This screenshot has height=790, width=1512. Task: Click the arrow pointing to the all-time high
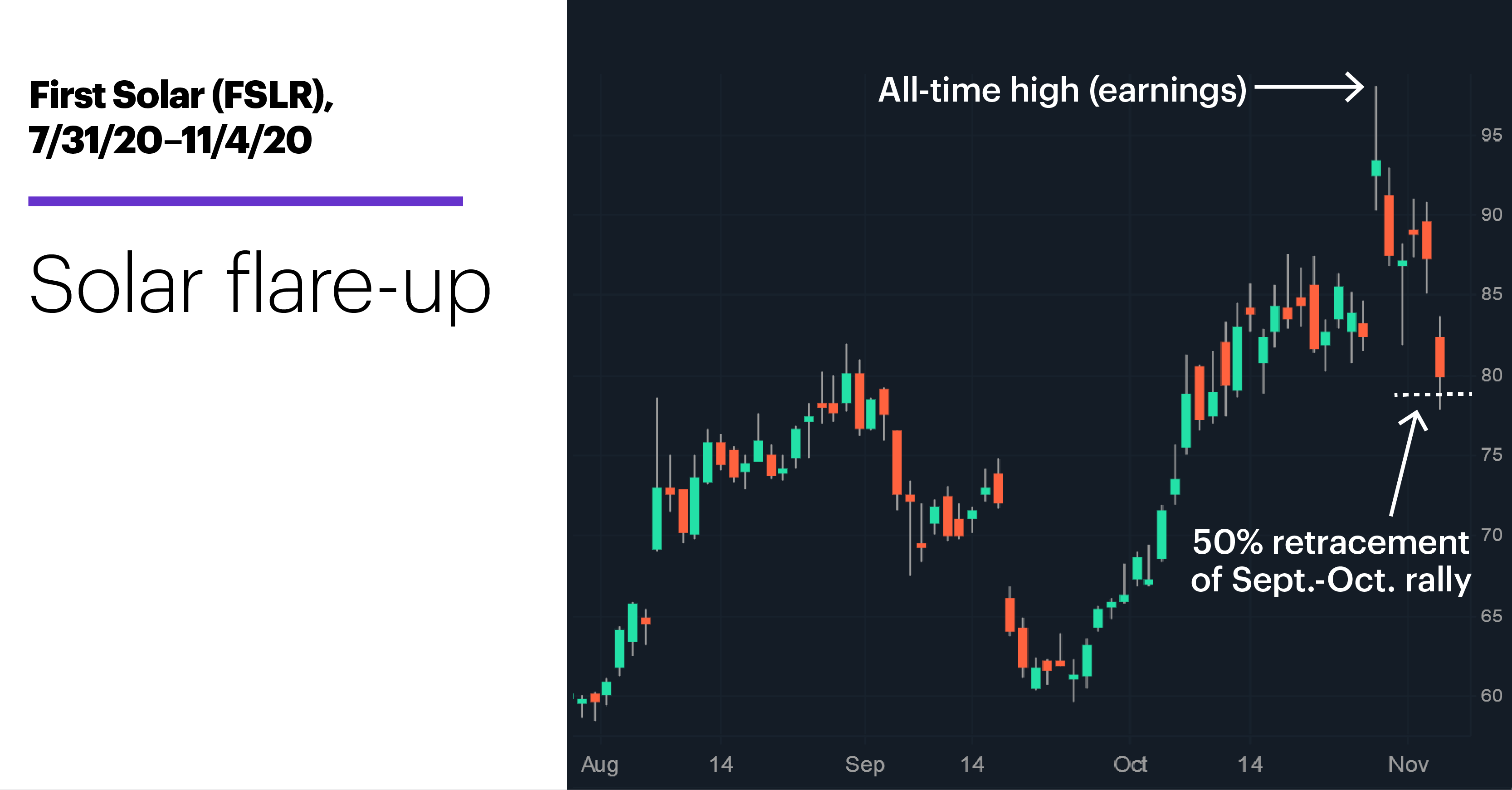(1309, 87)
